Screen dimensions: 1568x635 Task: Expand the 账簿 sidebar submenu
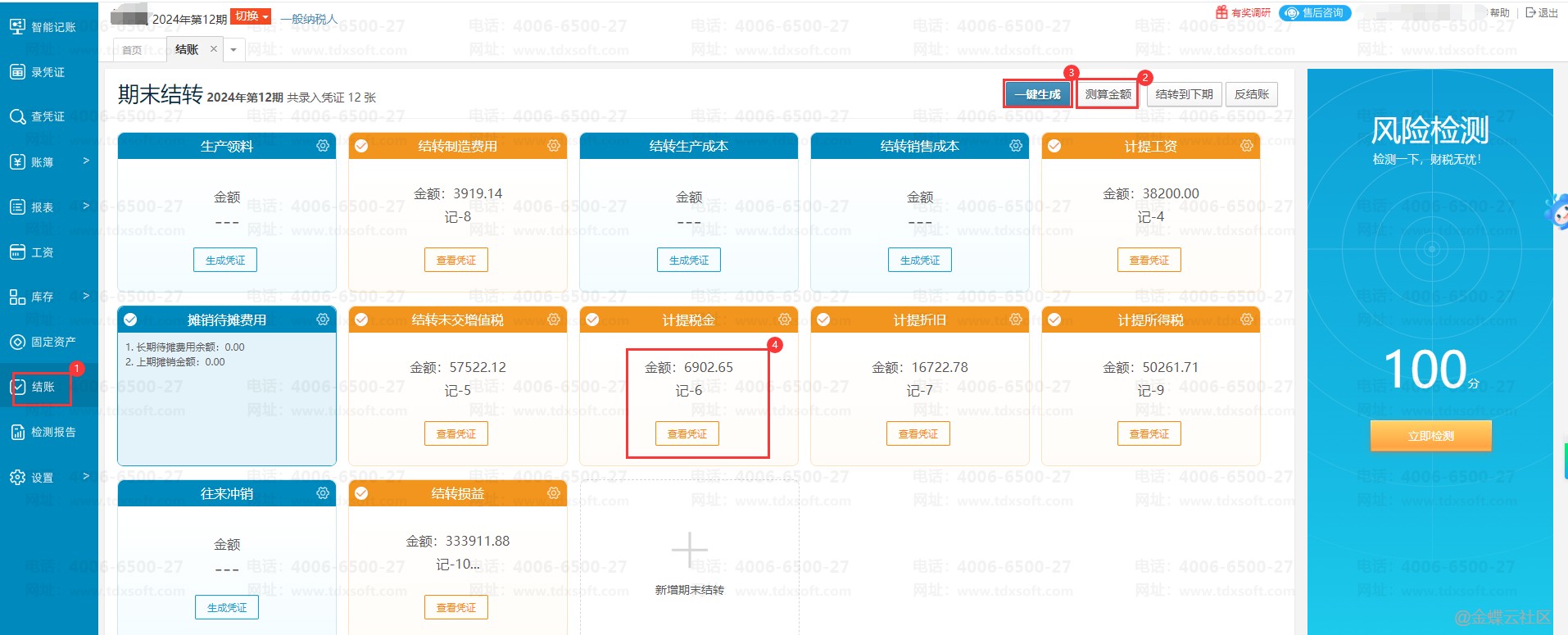(86, 161)
